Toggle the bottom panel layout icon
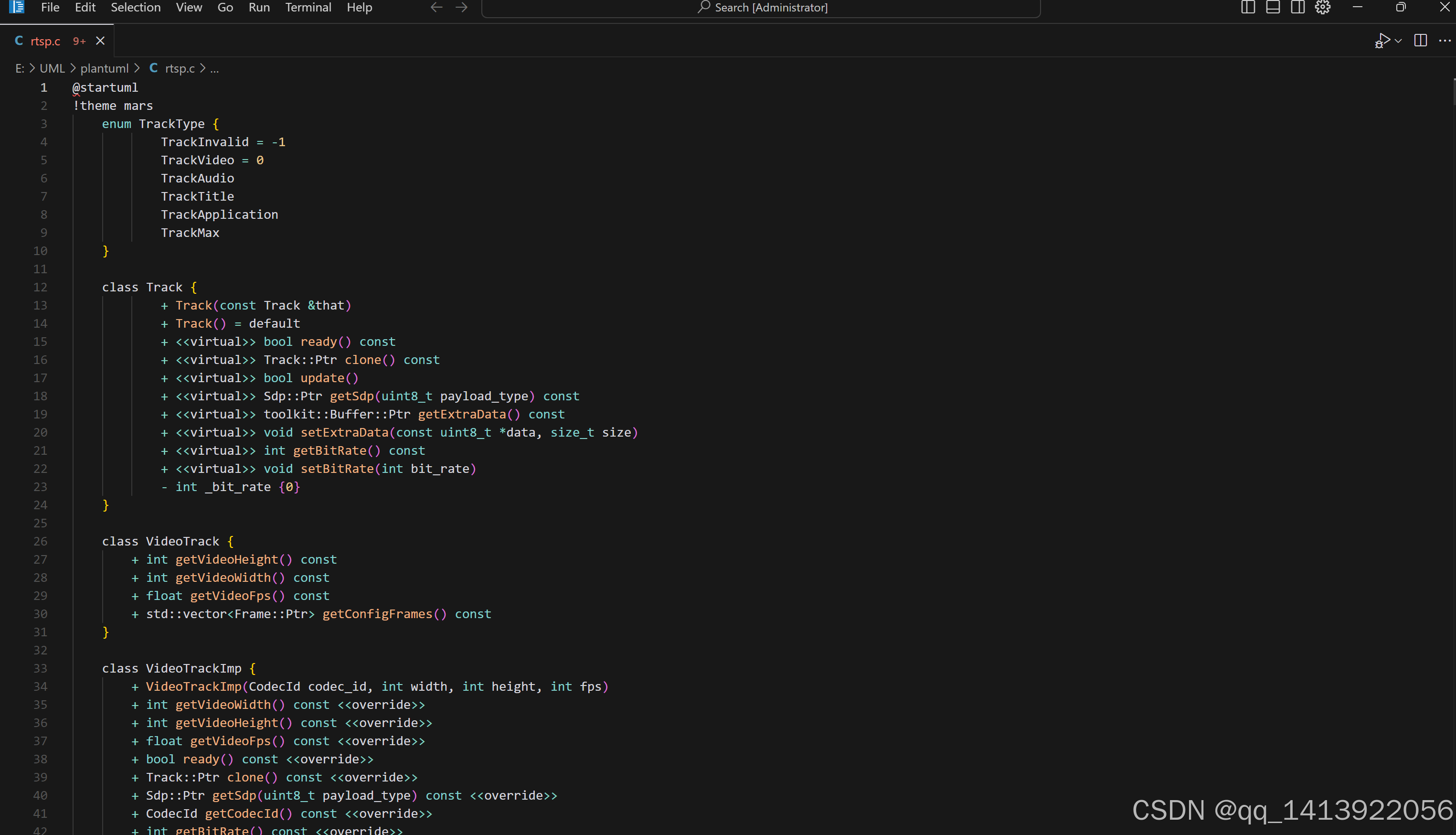This screenshot has height=835, width=1456. coord(1273,8)
